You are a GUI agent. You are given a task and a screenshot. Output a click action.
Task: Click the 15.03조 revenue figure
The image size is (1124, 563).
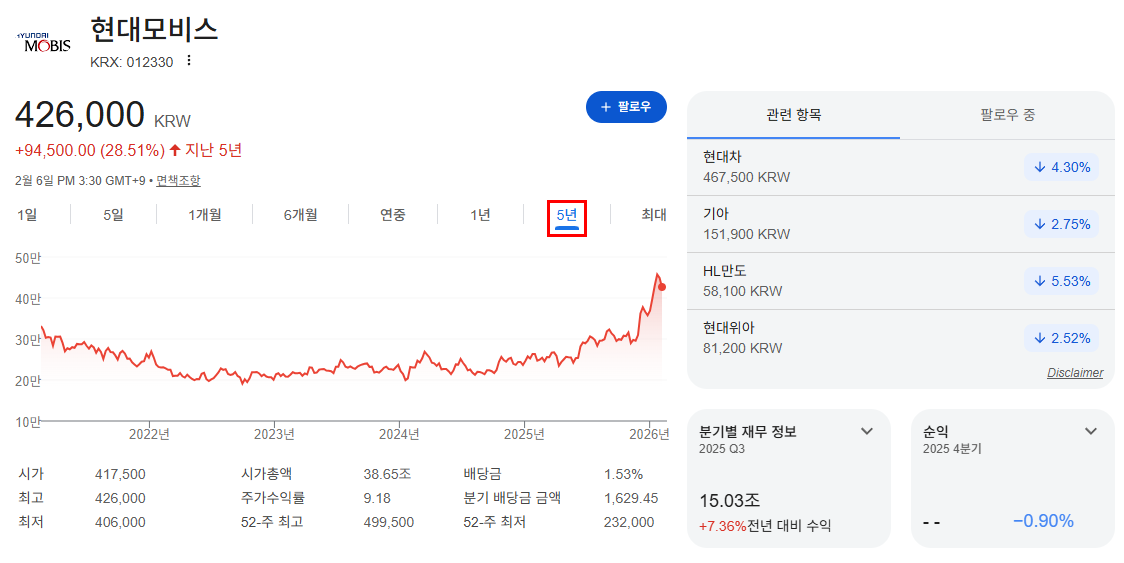point(730,501)
